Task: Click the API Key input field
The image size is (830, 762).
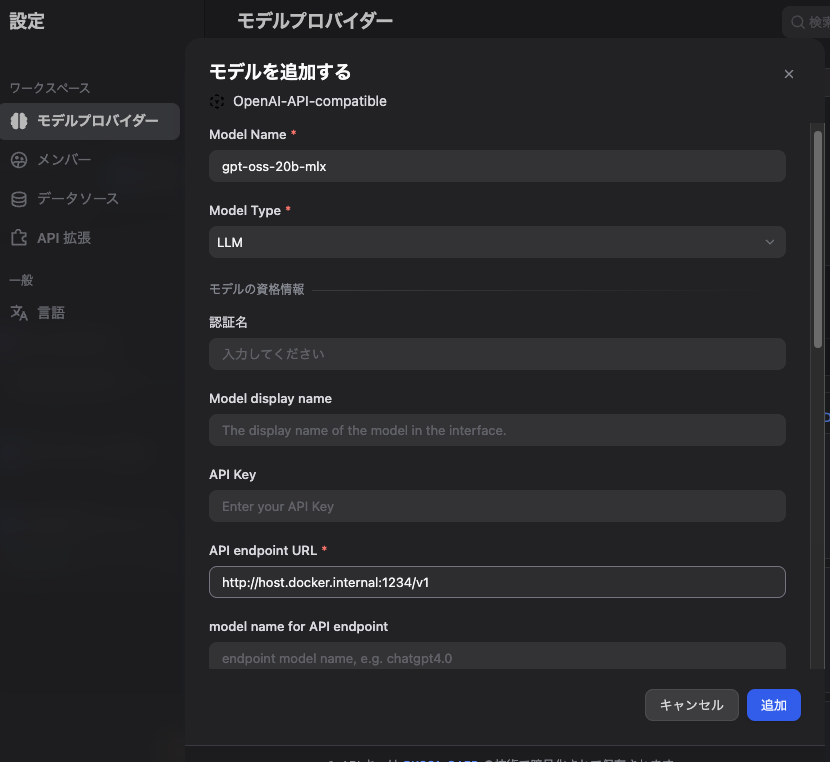Action: [x=497, y=506]
